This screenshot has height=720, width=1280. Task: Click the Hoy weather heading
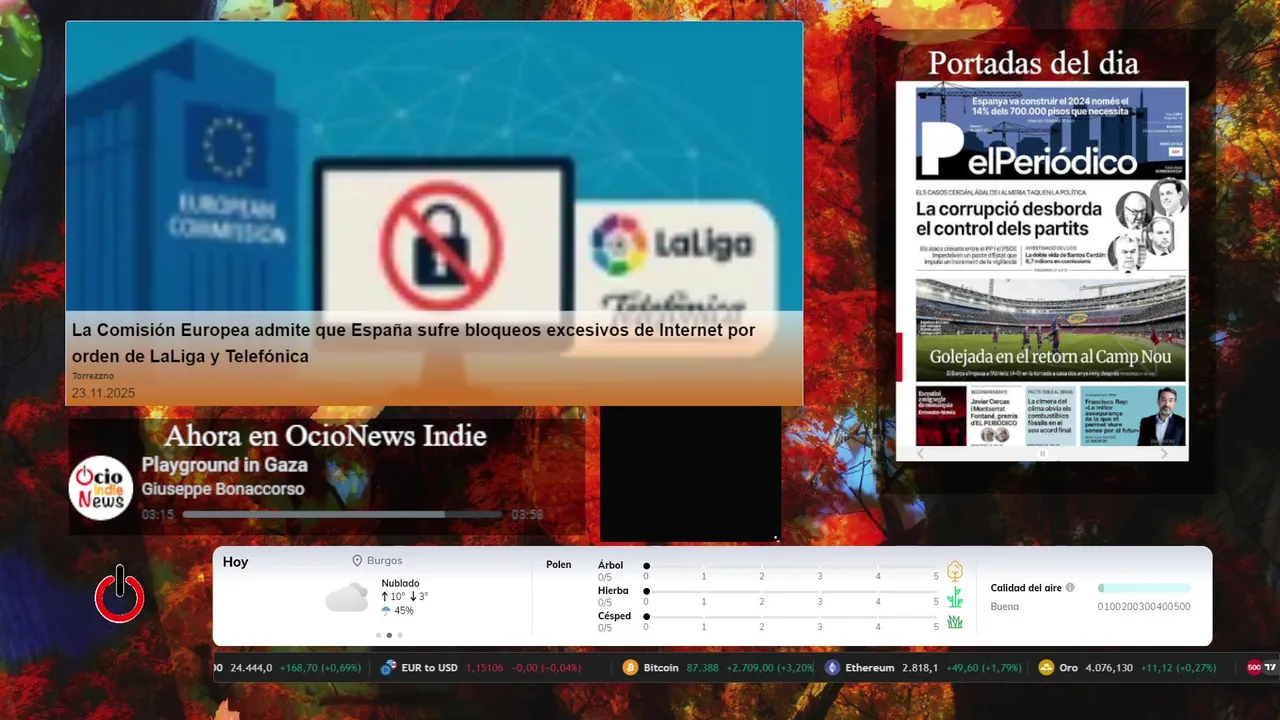pyautogui.click(x=236, y=562)
